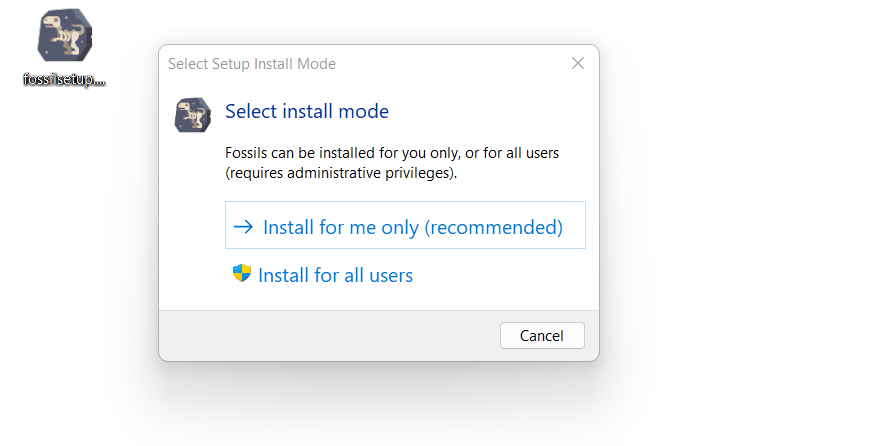Screen dimensions: 888x446
Task: Click the gray footer area left of Cancel
Action: click(330, 336)
